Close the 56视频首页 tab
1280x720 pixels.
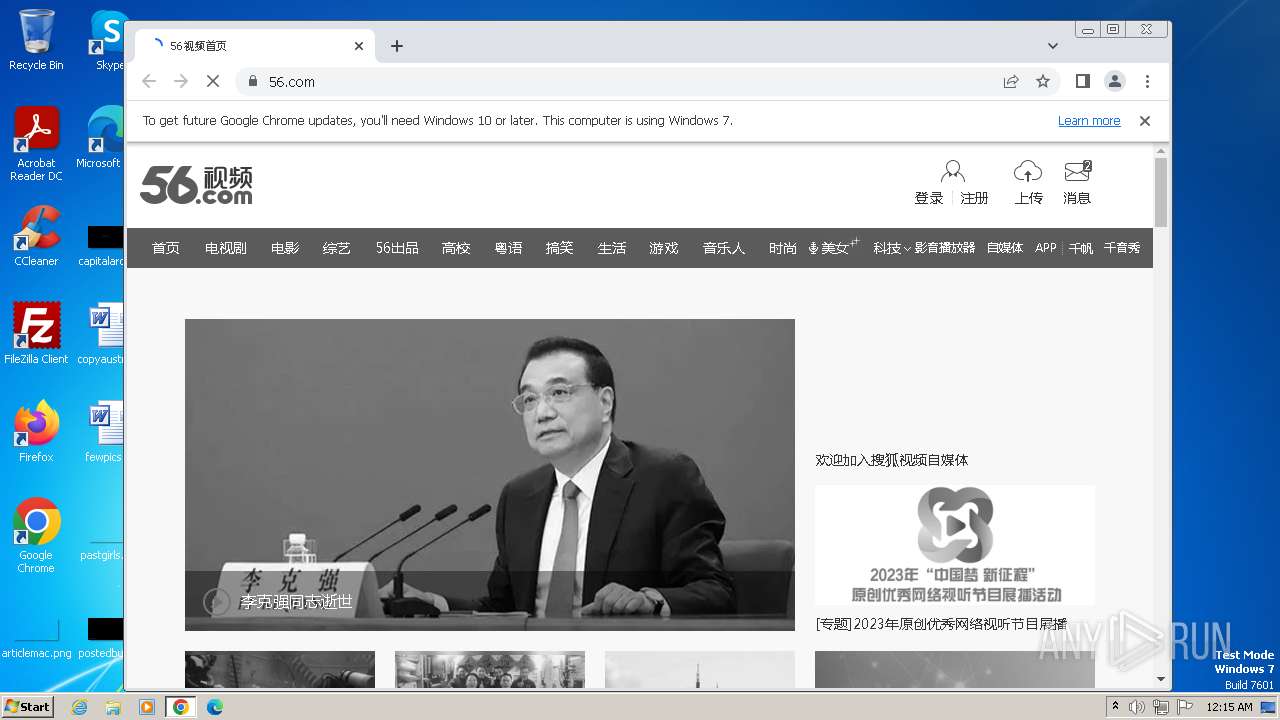[359, 46]
